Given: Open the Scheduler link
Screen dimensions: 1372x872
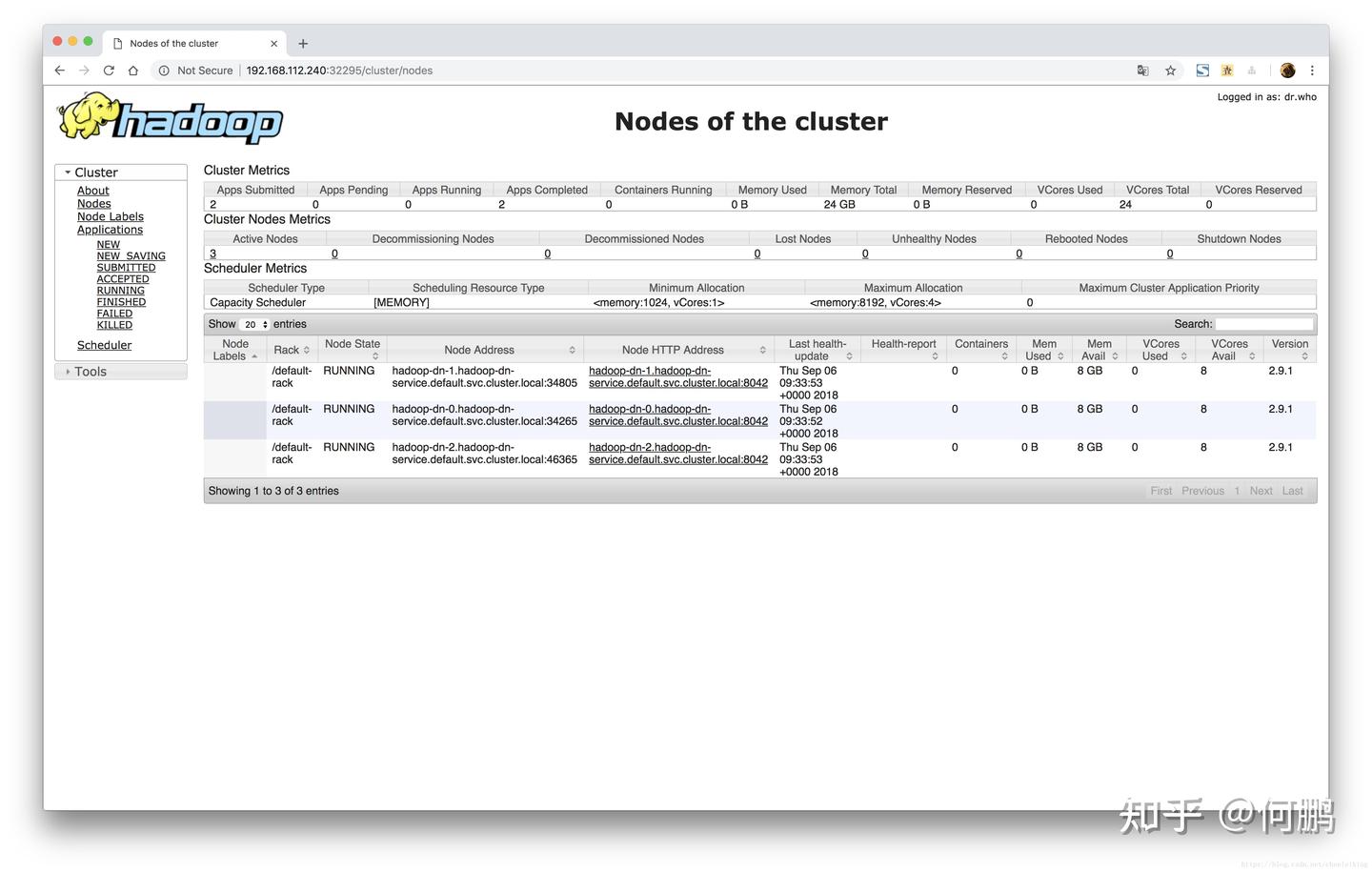Looking at the screenshot, I should 105,345.
